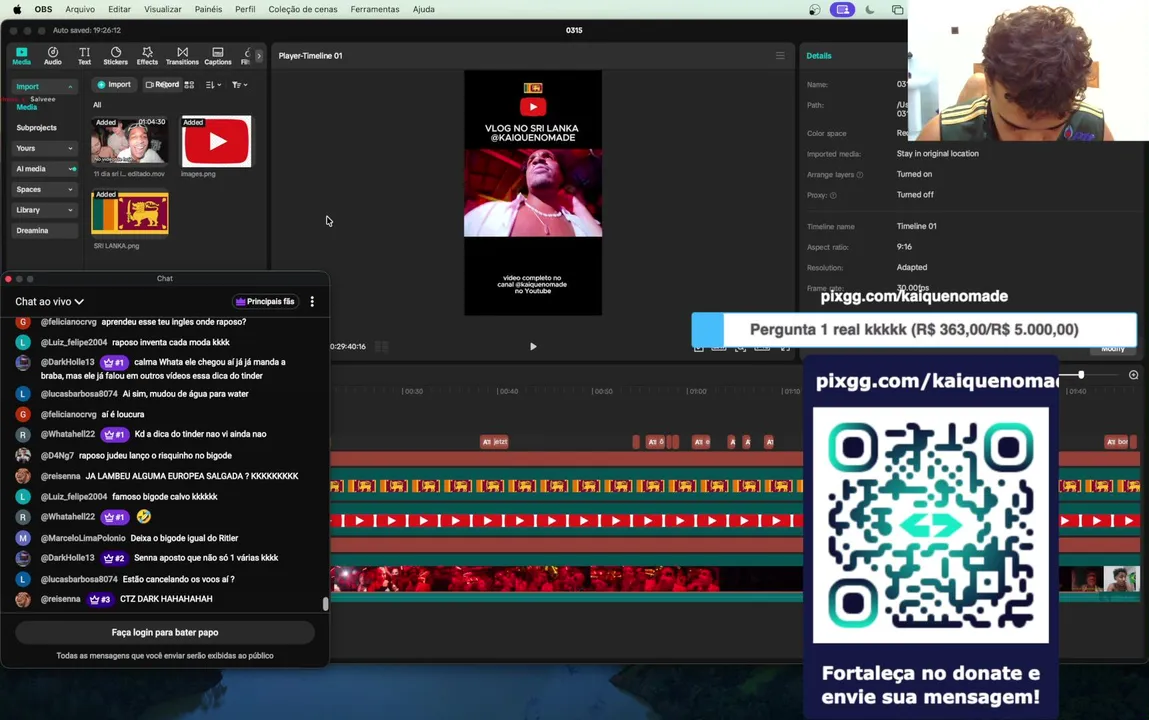Screen dimensions: 1149x720
Task: Open the Perfil menu
Action: tap(245, 10)
